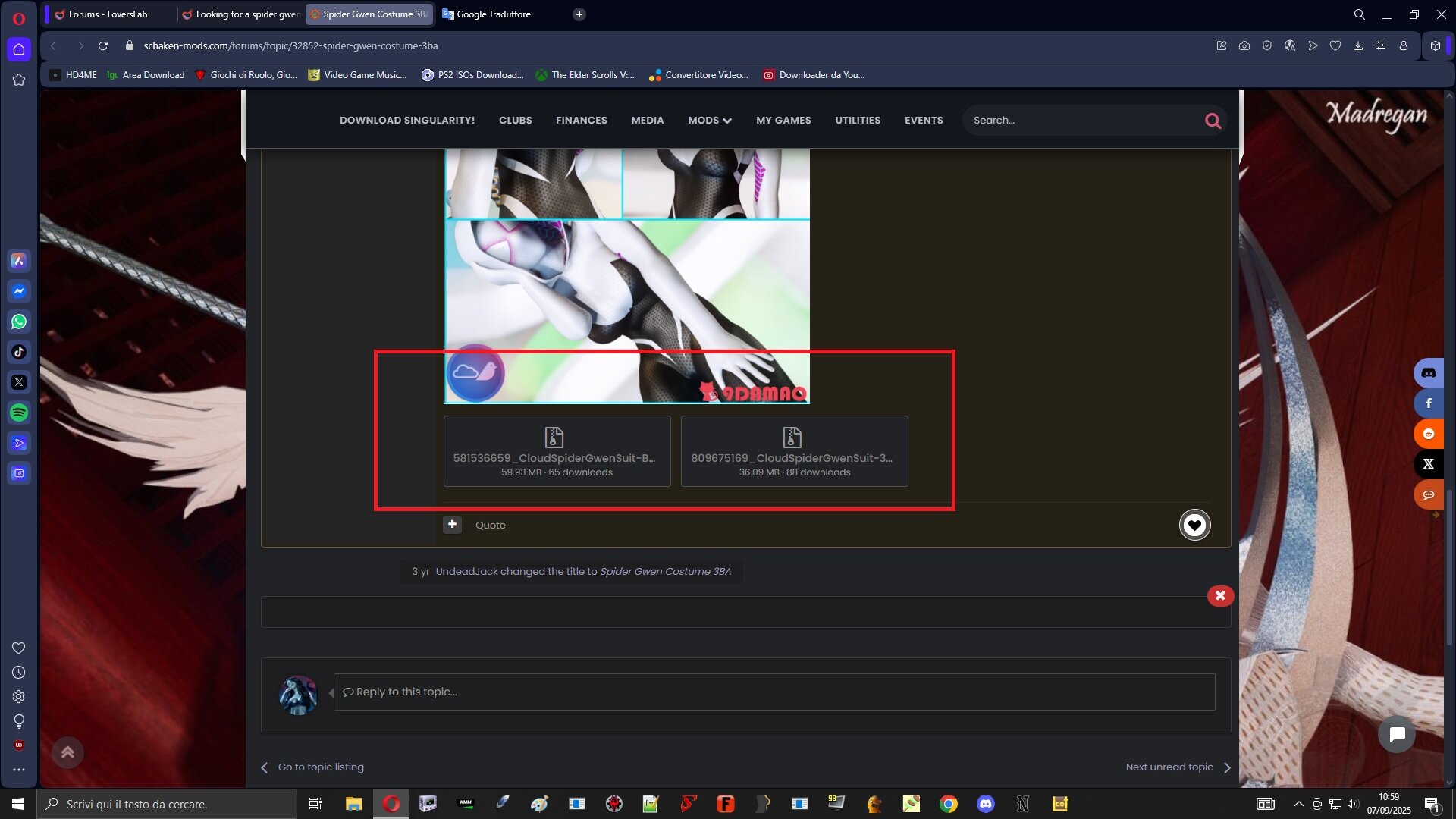Image resolution: width=1456 pixels, height=819 pixels.
Task: Open TikTok in the Opera sidebar
Action: point(19,352)
